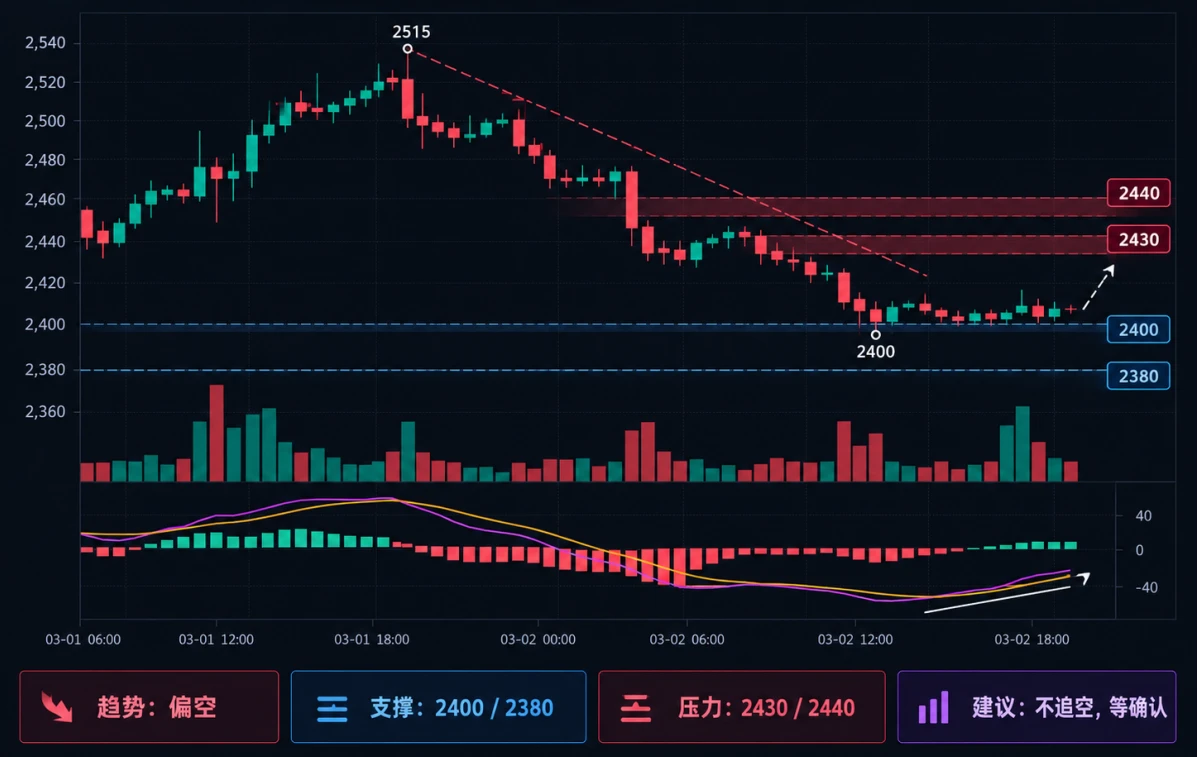Image resolution: width=1202 pixels, height=757 pixels.
Task: Click the 0 tick on the MACD axis
Action: click(1139, 550)
